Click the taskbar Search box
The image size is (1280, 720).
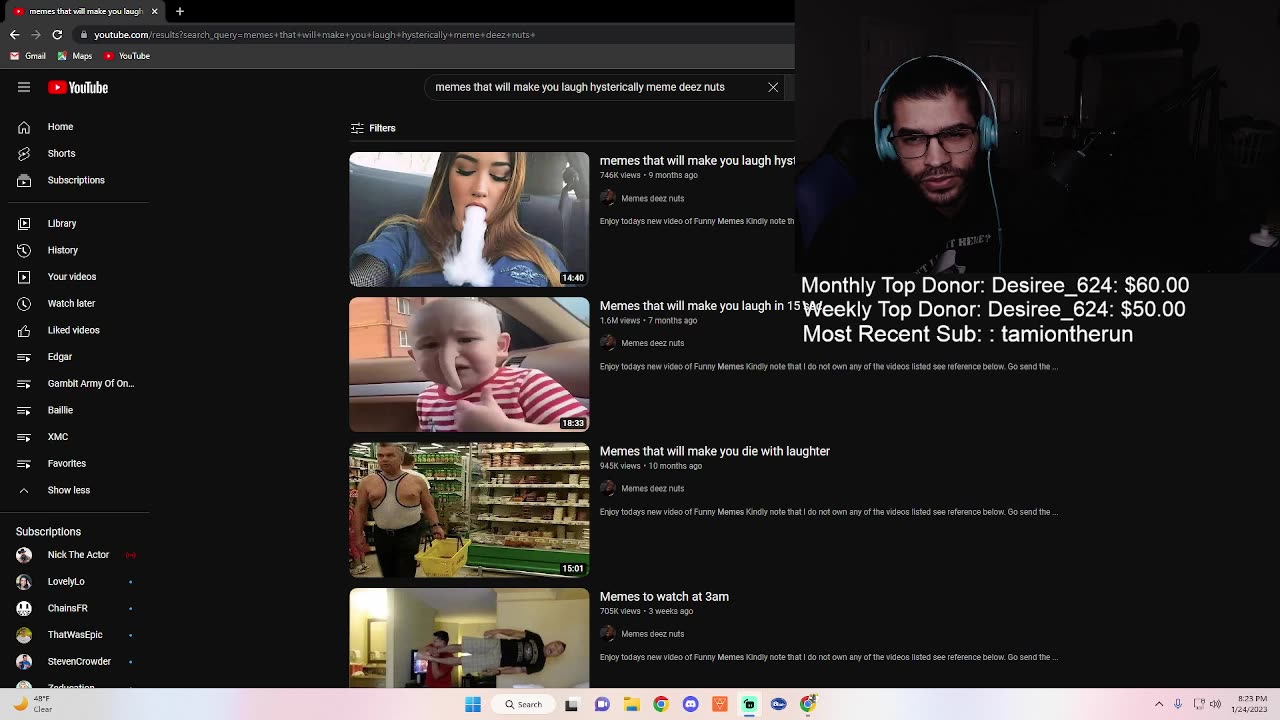pos(523,704)
